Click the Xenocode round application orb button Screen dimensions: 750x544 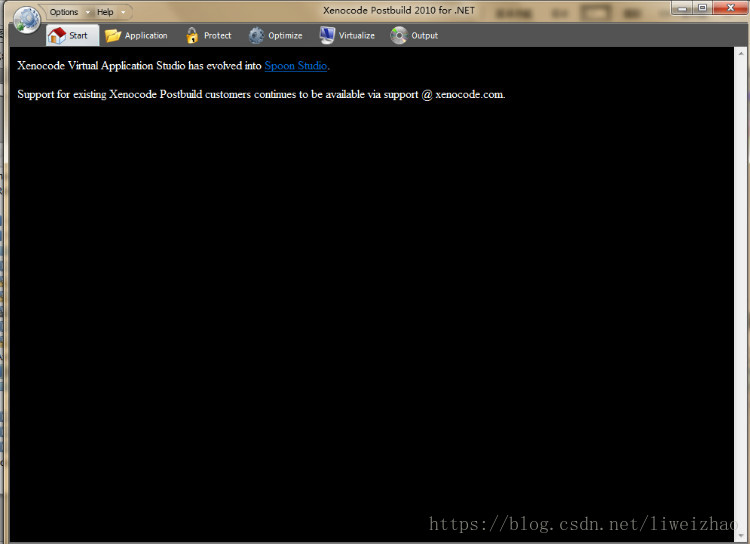(x=27, y=20)
